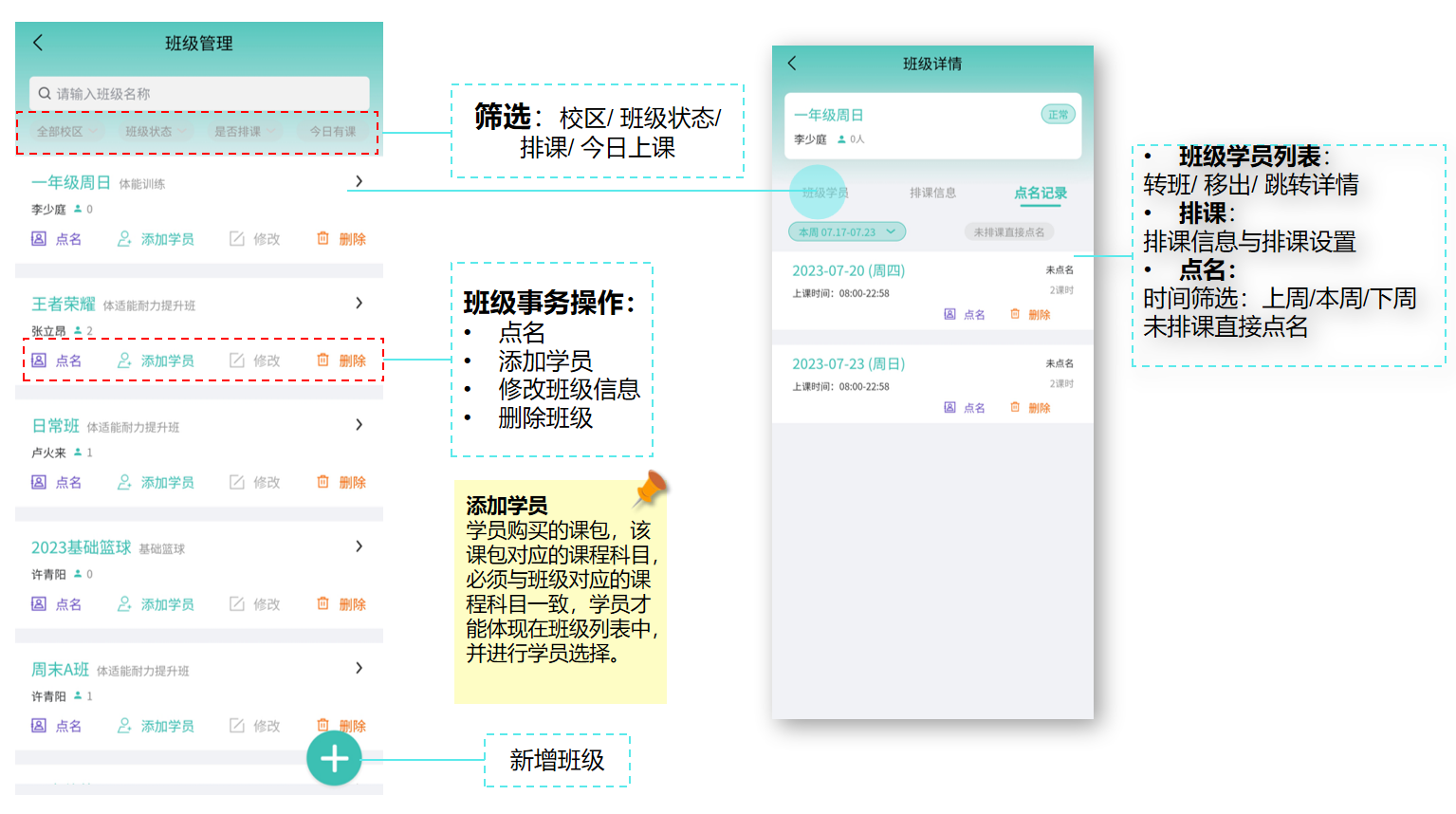1456x814 pixels.
Task: Open 周末A班 details via chevron
Action: pyautogui.click(x=359, y=668)
